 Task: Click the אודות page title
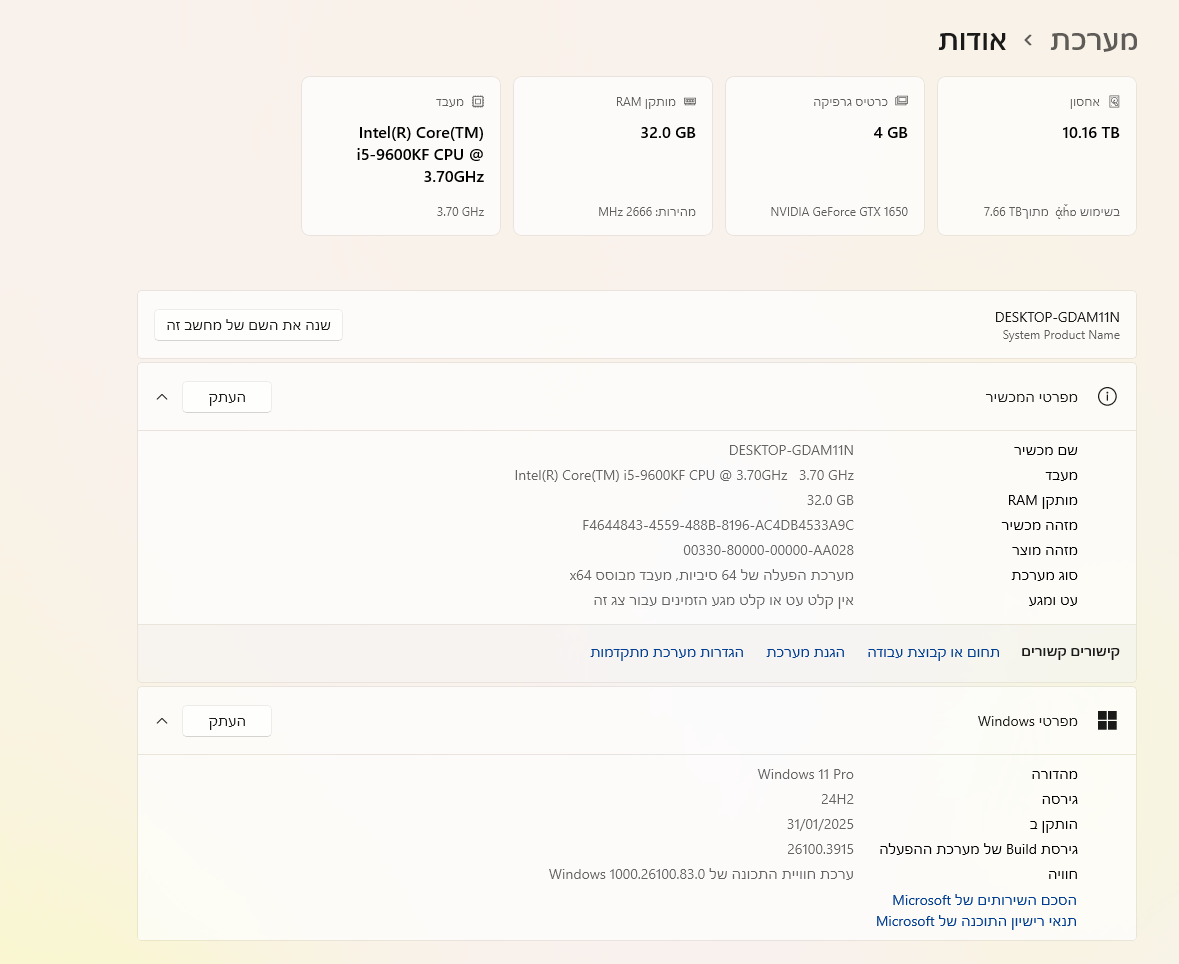click(972, 40)
